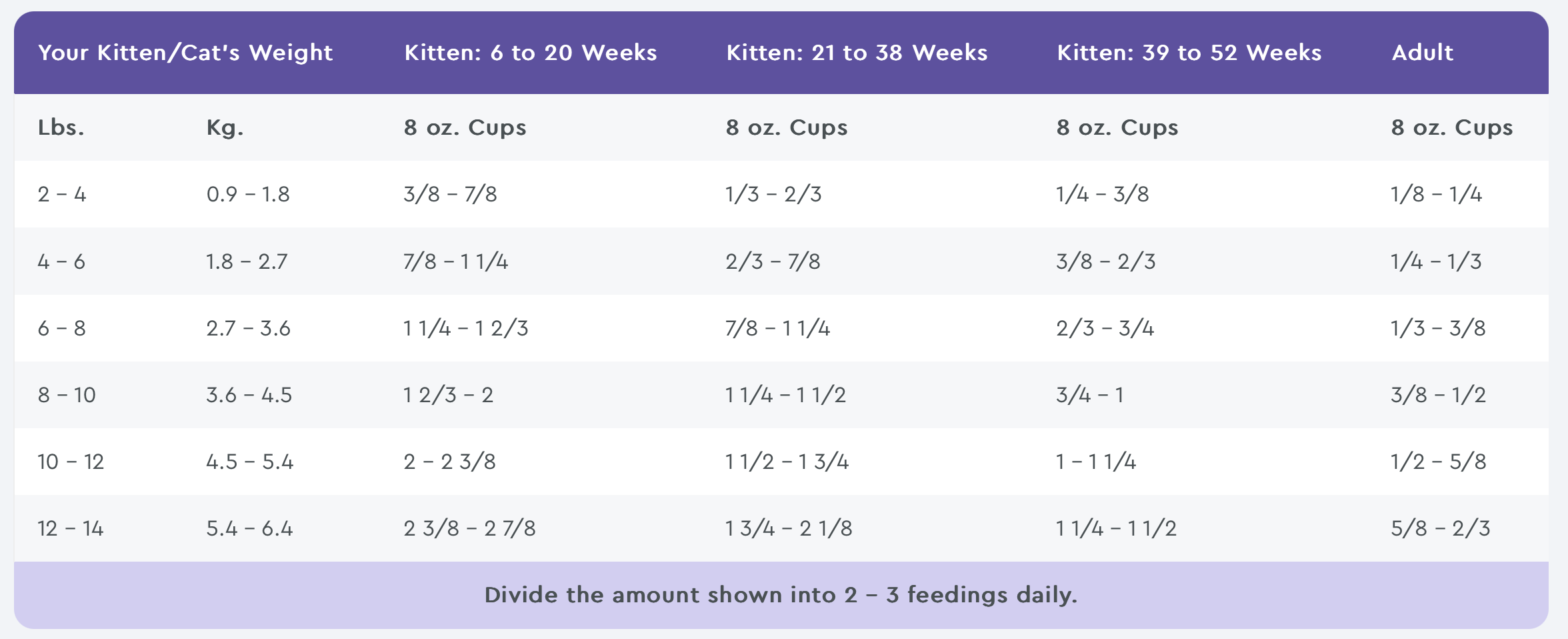Click the "Your Kitten/Cat's Weight" column header
Image resolution: width=1568 pixels, height=639 pixels.
pyautogui.click(x=185, y=53)
